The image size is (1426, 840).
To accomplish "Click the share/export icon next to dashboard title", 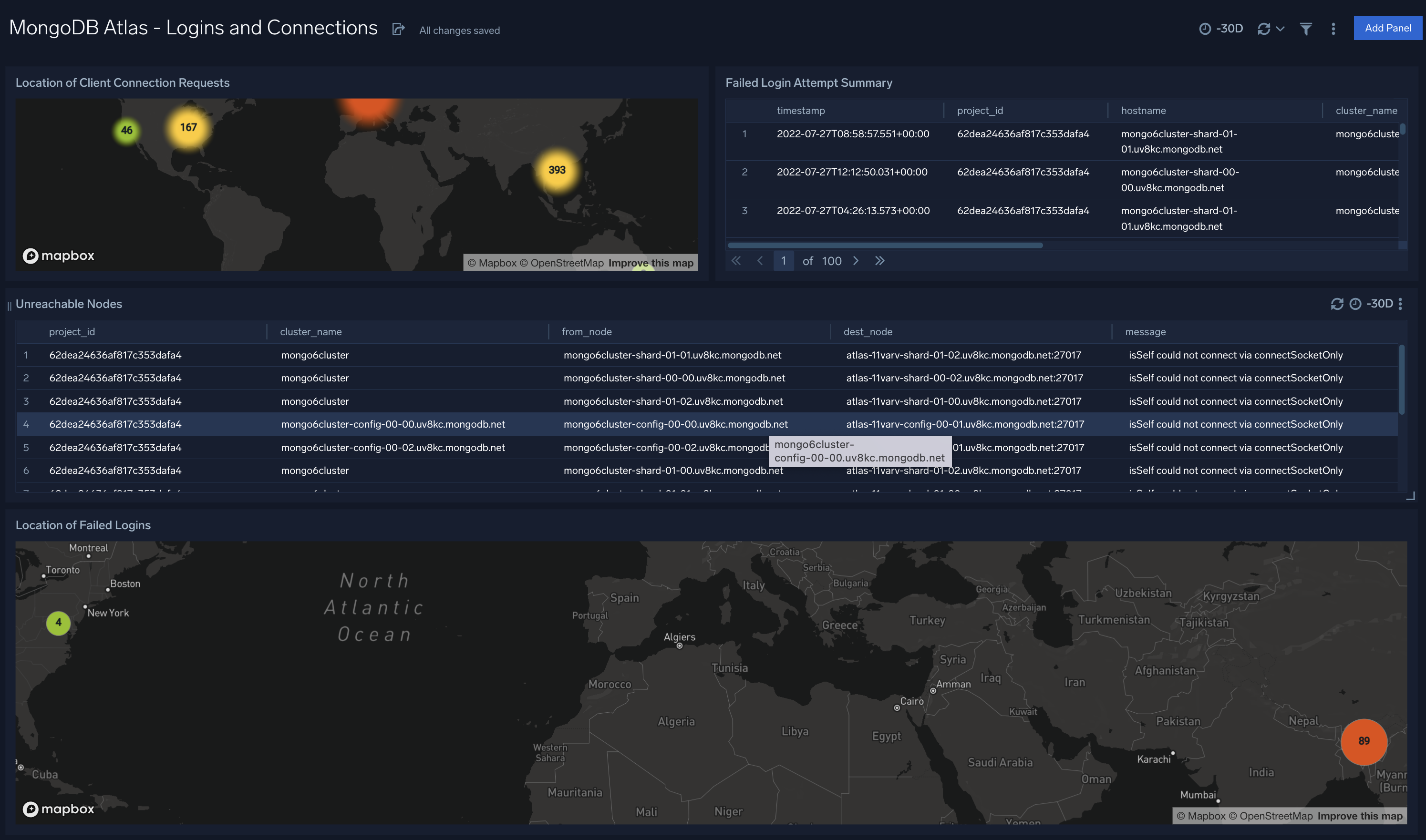I will point(399,29).
